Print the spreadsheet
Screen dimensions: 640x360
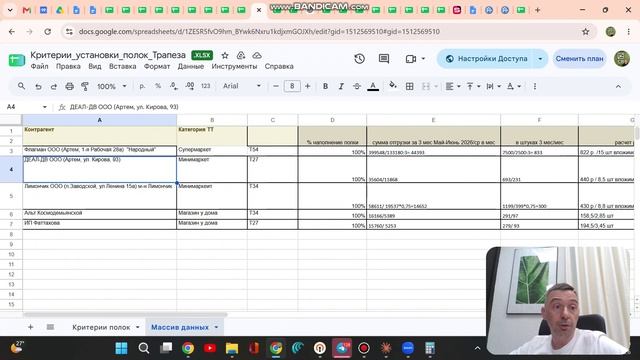pos(69,87)
